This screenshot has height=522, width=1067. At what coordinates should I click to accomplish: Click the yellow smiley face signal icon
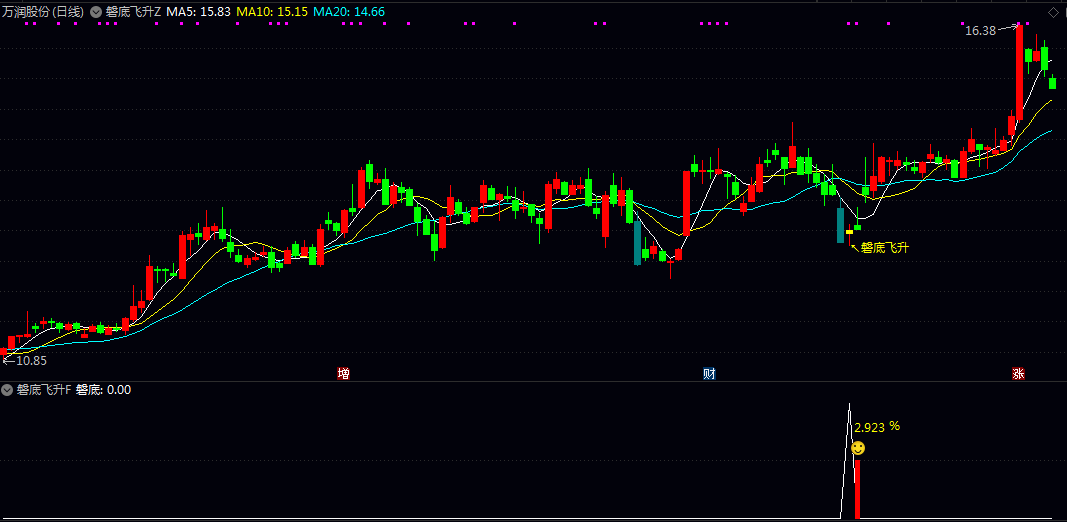[858, 448]
